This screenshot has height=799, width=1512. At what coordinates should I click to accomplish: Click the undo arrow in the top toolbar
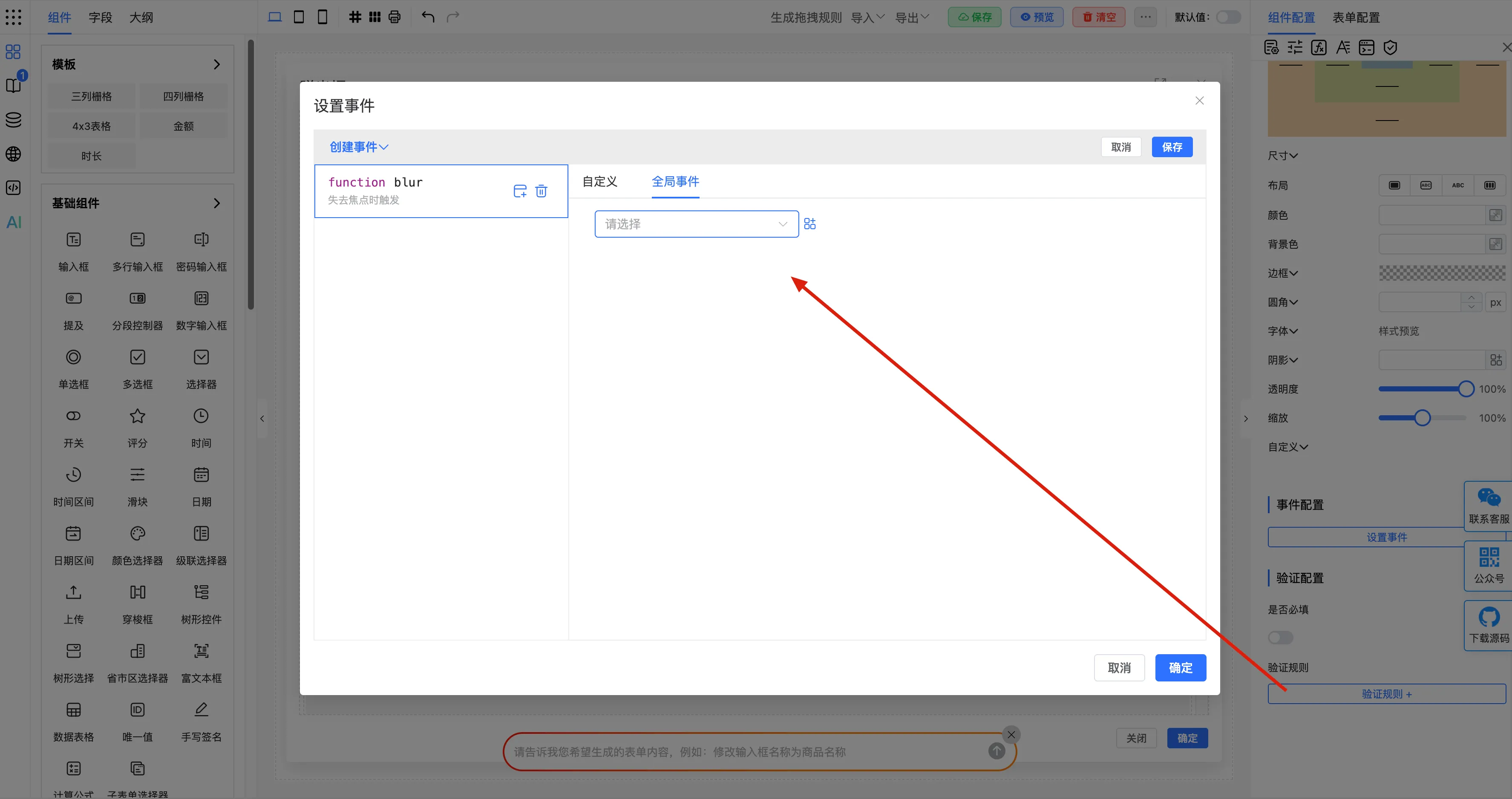[428, 17]
